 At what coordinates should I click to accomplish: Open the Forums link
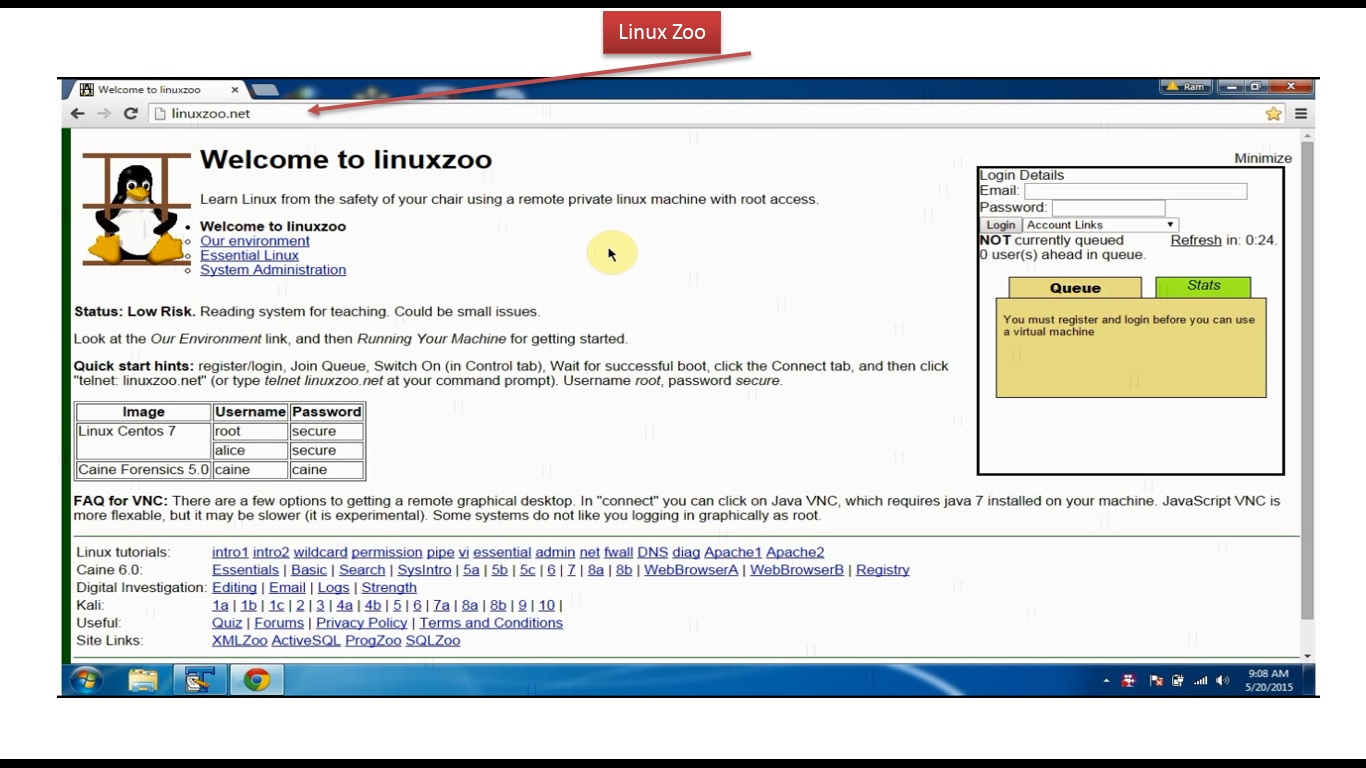click(279, 623)
